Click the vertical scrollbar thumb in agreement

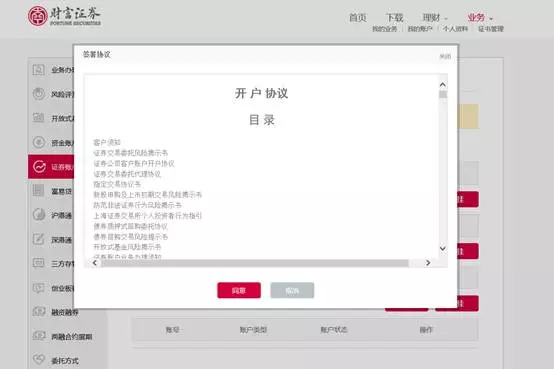[442, 94]
